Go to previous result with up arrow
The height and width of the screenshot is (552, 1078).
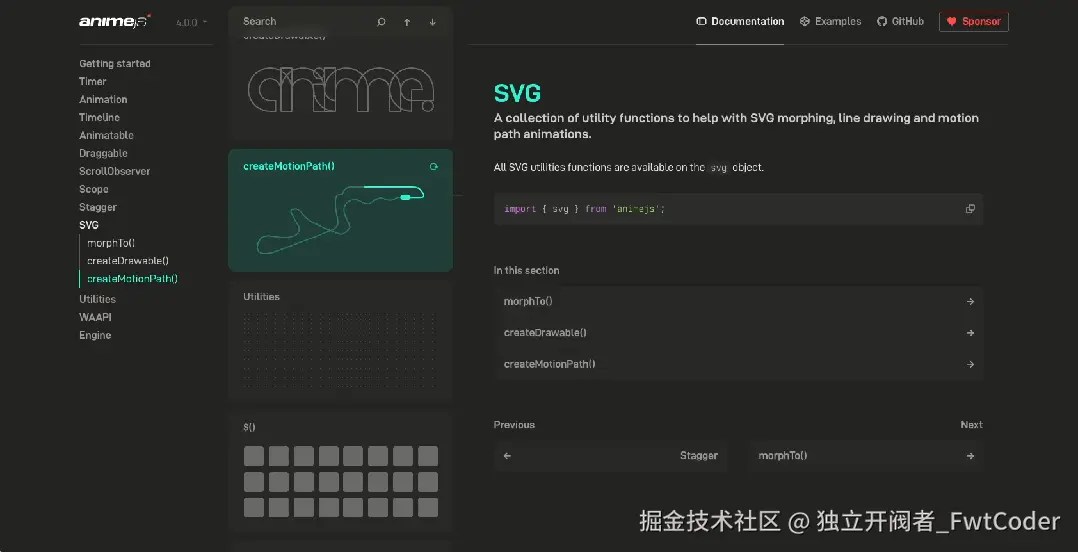pyautogui.click(x=407, y=22)
